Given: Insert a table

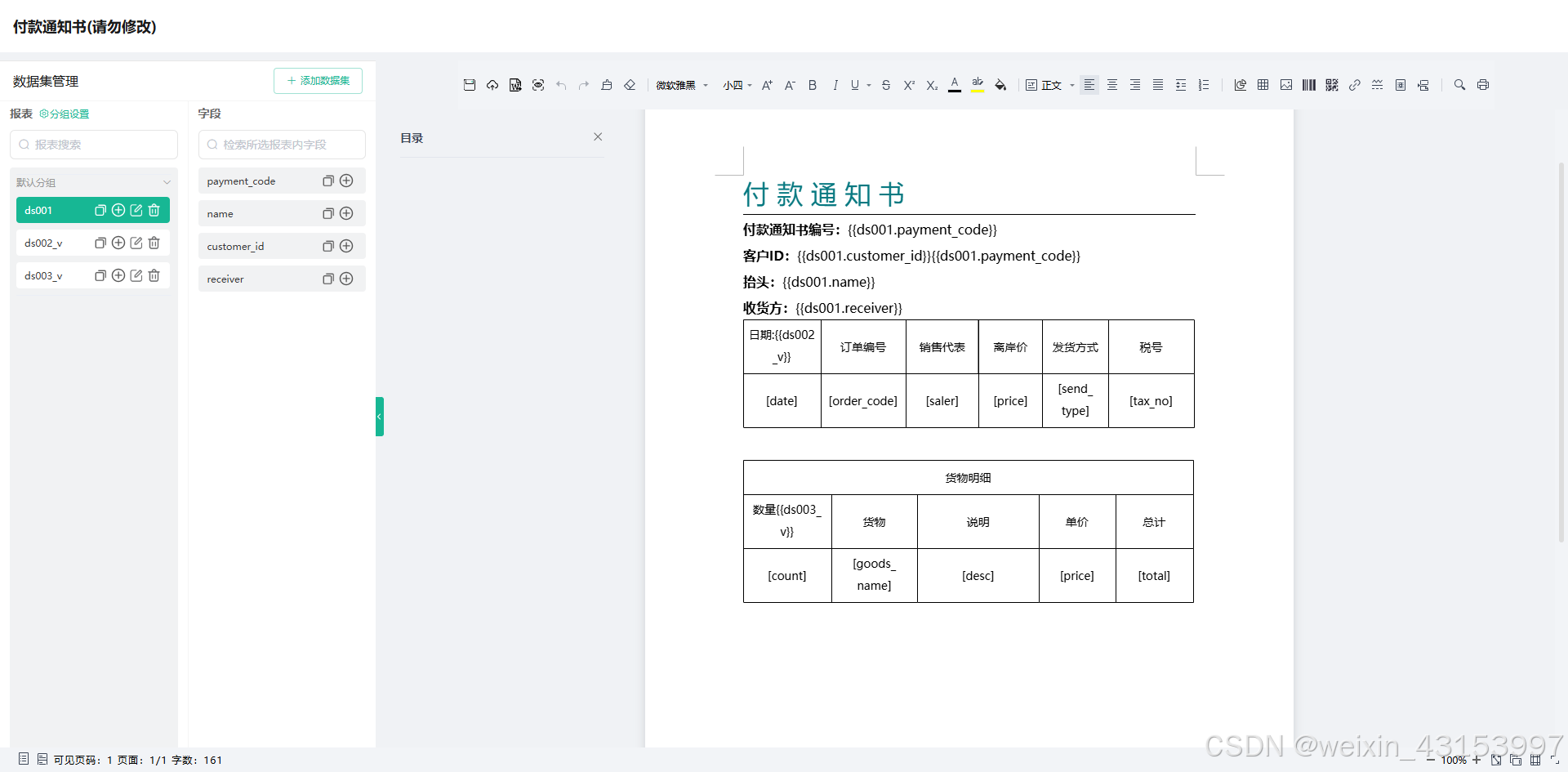Looking at the screenshot, I should pyautogui.click(x=1263, y=85).
